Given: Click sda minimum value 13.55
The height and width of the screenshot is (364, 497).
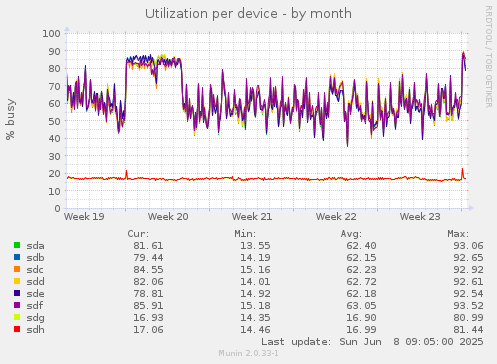Looking at the screenshot, I should [255, 246].
